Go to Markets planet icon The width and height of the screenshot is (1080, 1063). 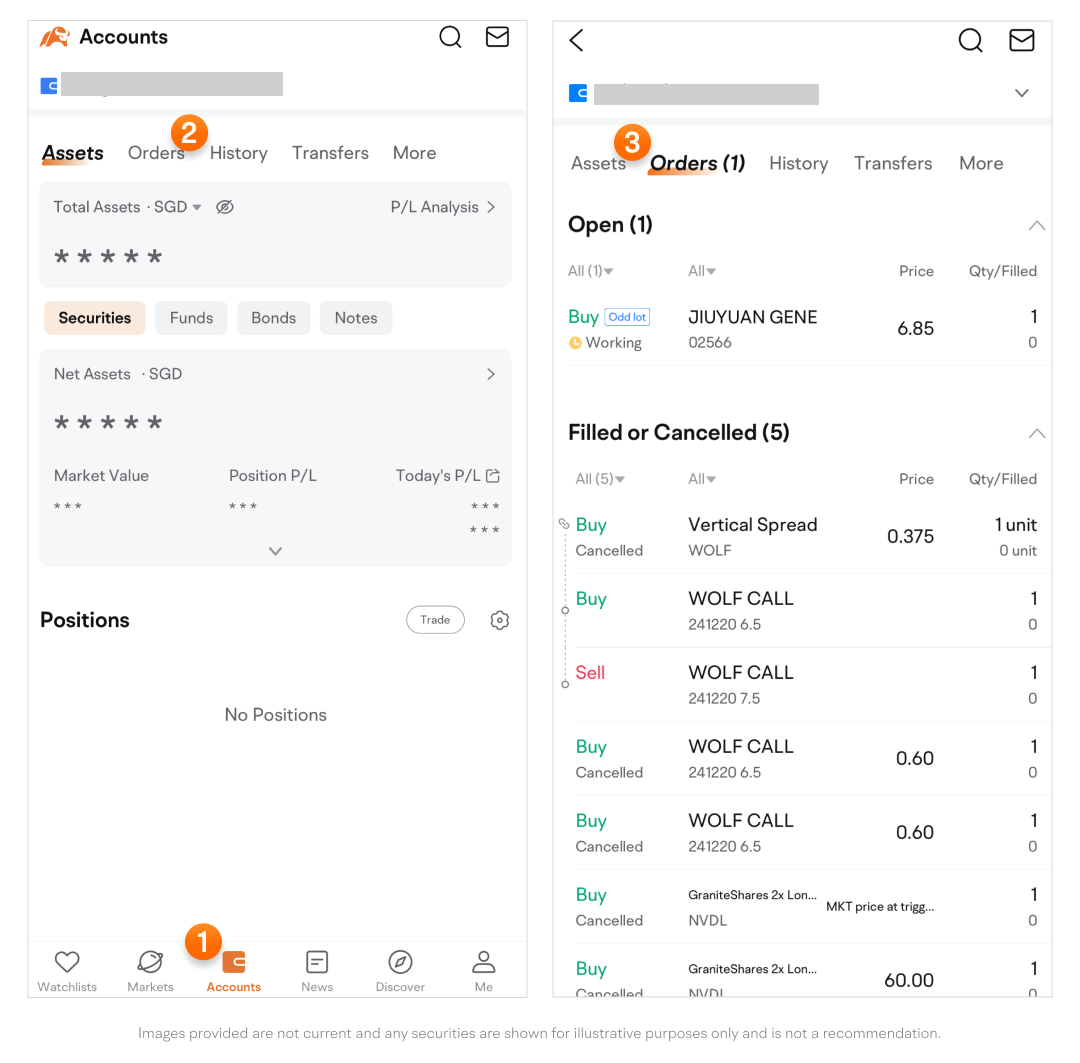150,963
